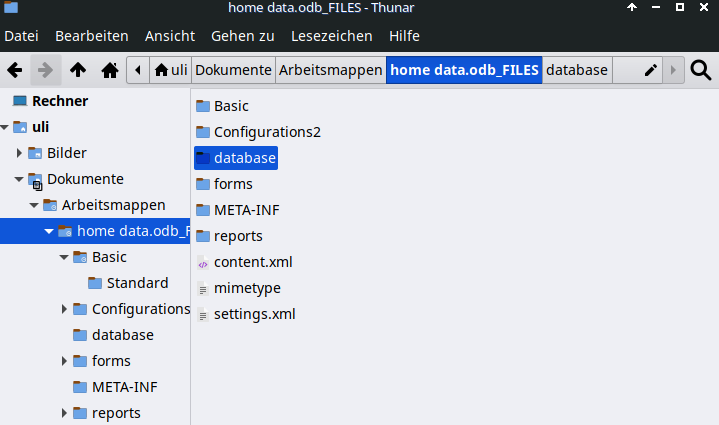Click the database path bar button
This screenshot has width=719, height=425.
pyautogui.click(x=577, y=70)
